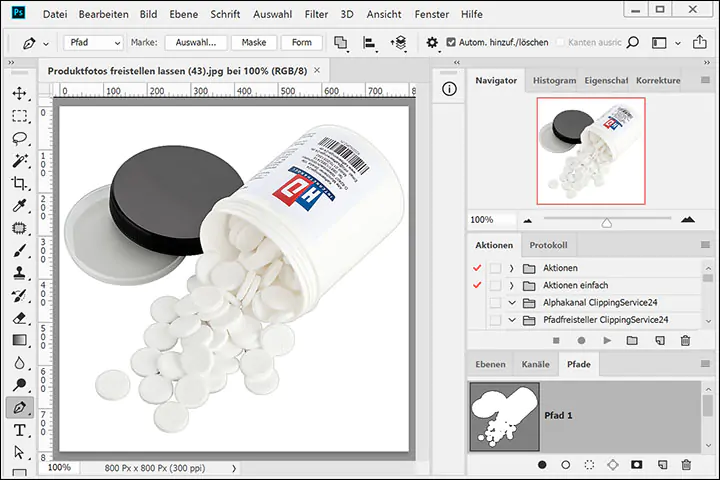This screenshot has height=480, width=720.
Task: Select the Eyedropper tool
Action: [x=19, y=205]
